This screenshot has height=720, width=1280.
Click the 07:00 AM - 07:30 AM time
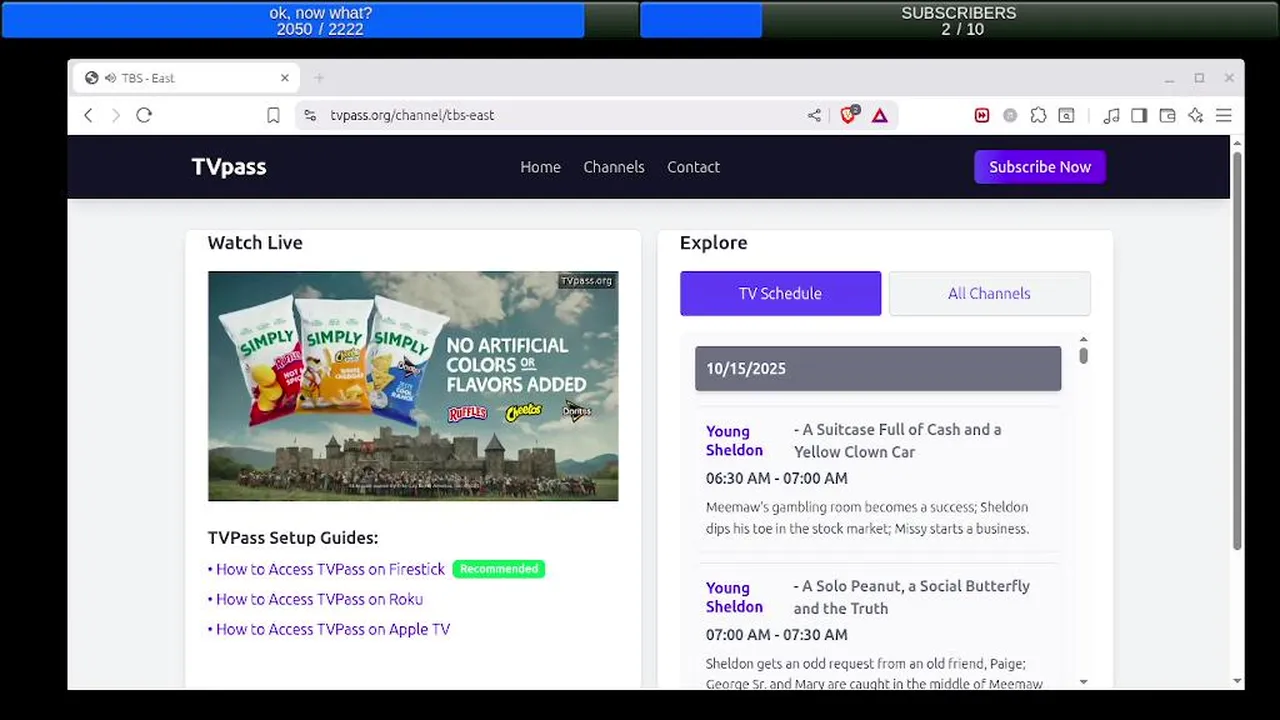(x=777, y=634)
